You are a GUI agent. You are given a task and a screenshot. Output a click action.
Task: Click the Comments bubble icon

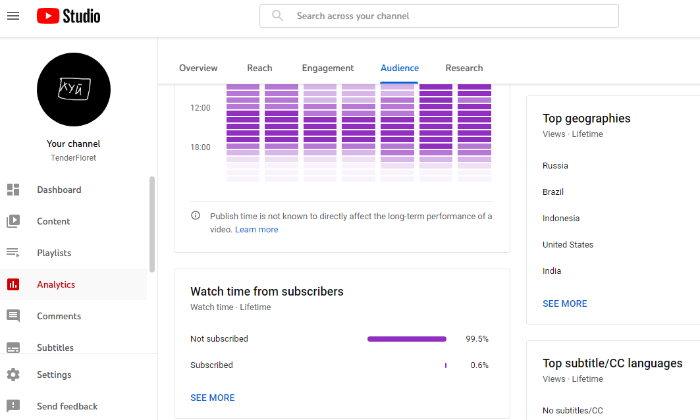13,316
